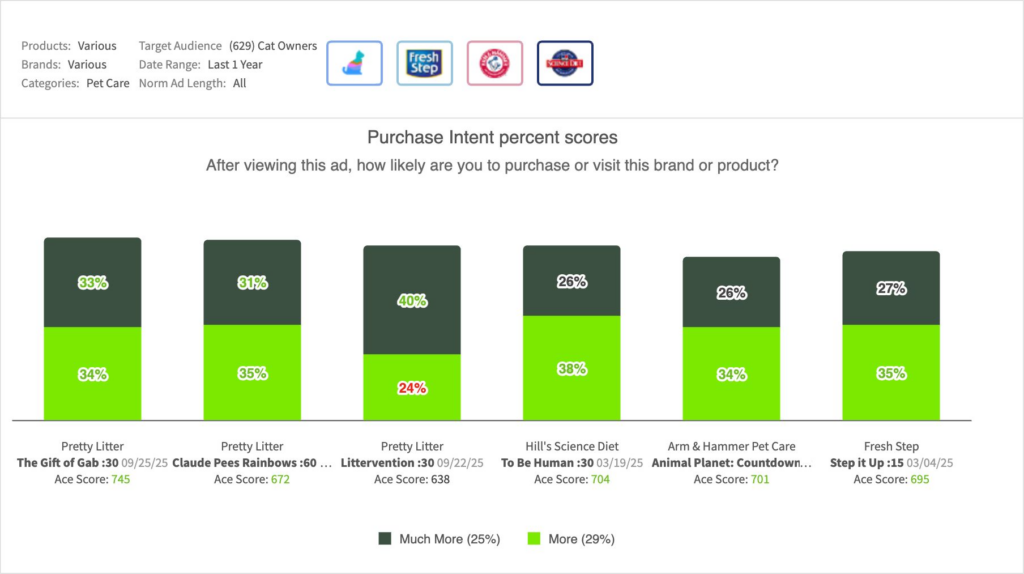Image resolution: width=1024 pixels, height=574 pixels.
Task: Toggle the More legend green square
Action: pos(534,539)
